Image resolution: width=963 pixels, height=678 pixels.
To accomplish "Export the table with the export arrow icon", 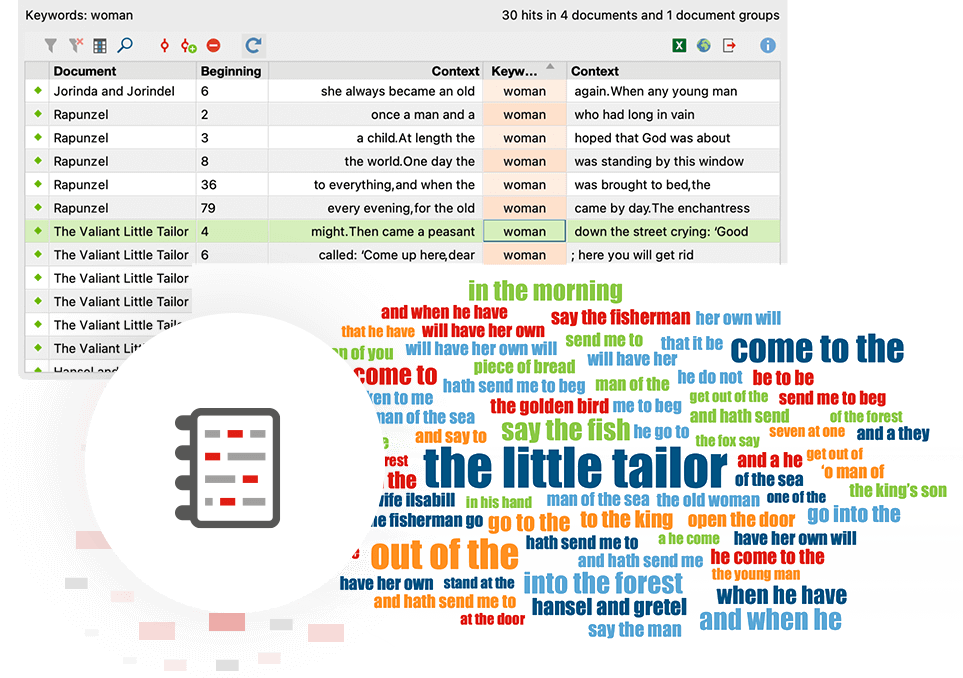I will coord(728,45).
